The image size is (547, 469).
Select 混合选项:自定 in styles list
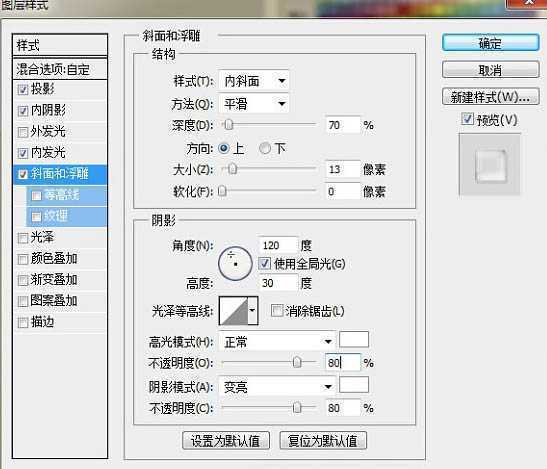point(60,69)
